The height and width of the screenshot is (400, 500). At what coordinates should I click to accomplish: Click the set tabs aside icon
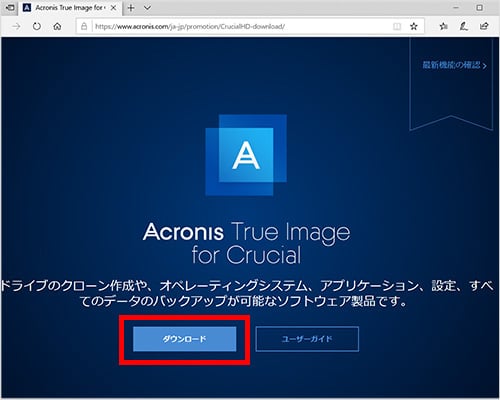10,7
